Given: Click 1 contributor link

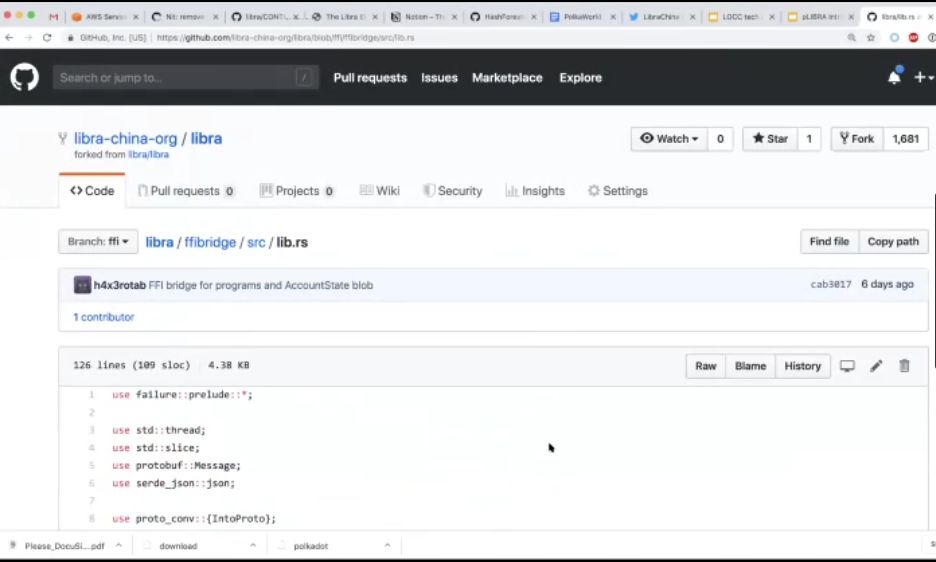Looking at the screenshot, I should coord(104,317).
